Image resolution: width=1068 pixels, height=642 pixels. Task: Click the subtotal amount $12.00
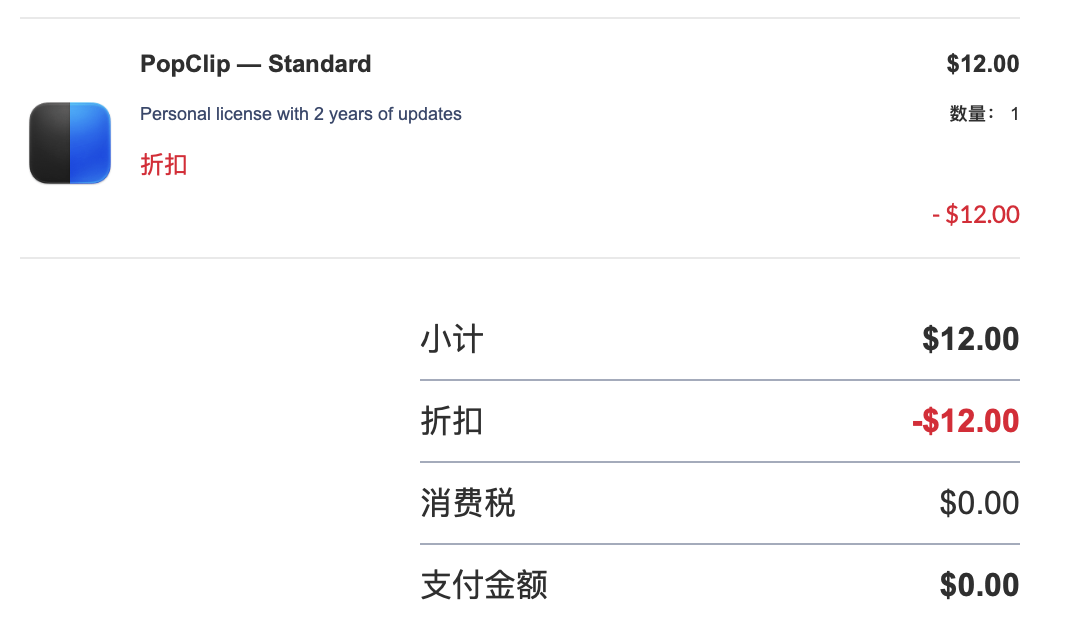[971, 339]
